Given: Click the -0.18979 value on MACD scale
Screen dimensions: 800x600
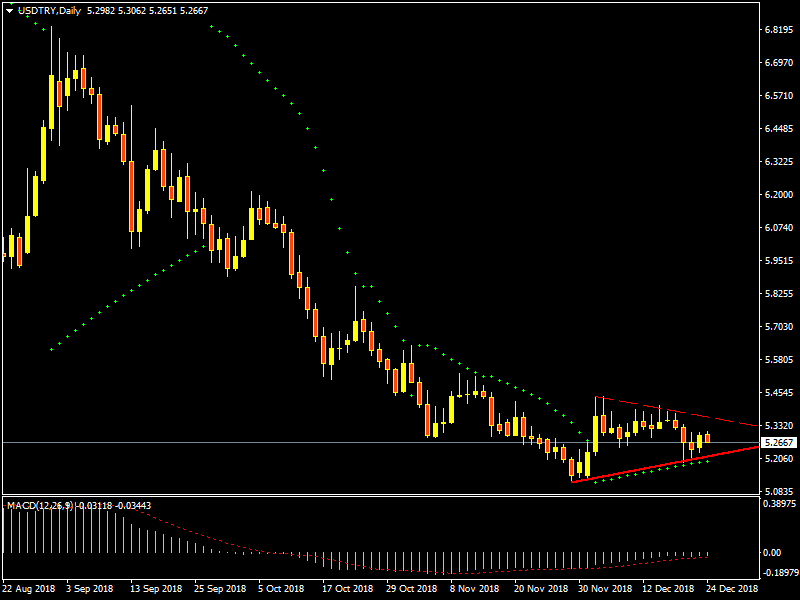Looking at the screenshot, I should click(x=778, y=573).
